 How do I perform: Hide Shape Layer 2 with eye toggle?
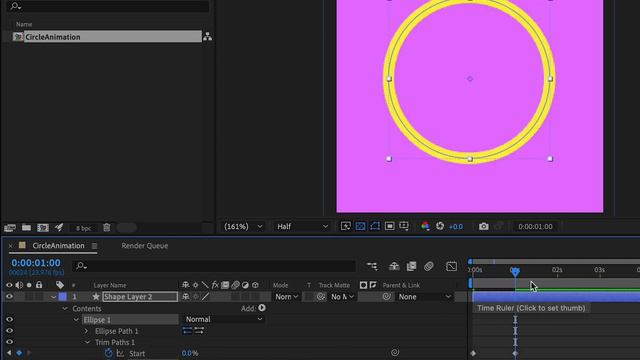pos(9,297)
